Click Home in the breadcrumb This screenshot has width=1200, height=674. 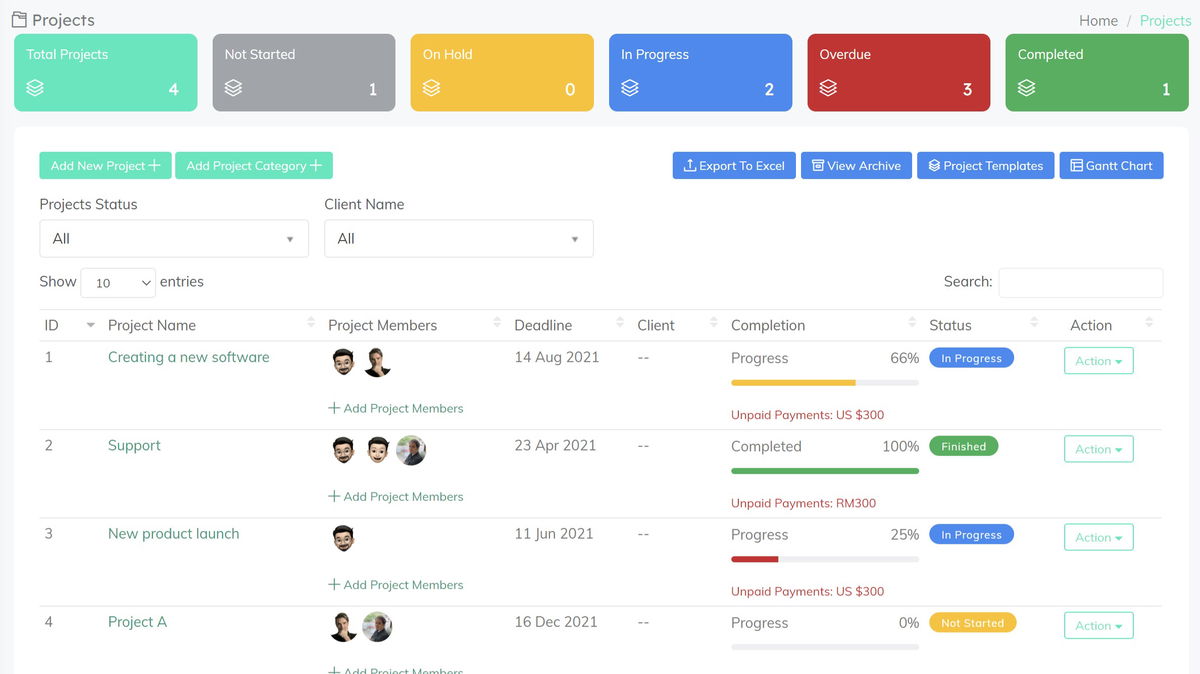point(1098,20)
